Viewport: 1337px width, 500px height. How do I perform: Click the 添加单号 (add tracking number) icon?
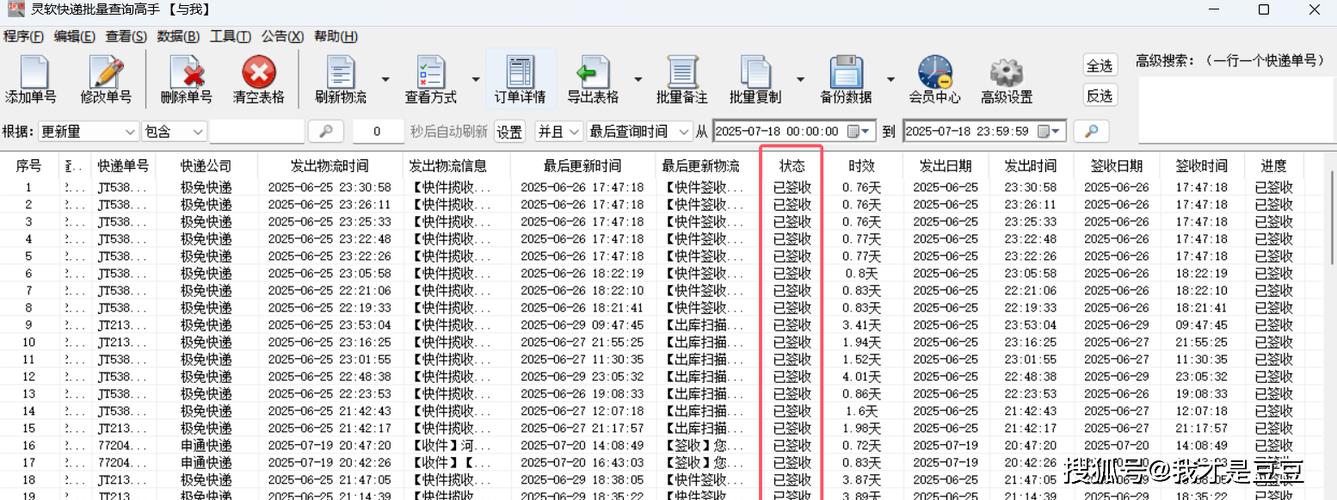click(31, 75)
